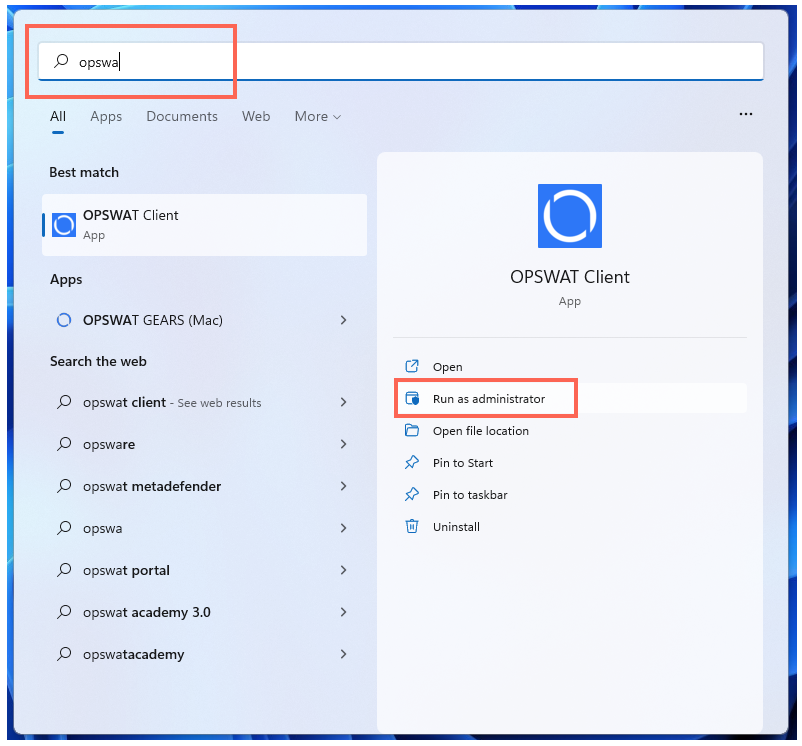The width and height of the screenshot is (802, 746).
Task: Expand OPSWAT GEARS (Mac) chevron
Action: coord(343,320)
